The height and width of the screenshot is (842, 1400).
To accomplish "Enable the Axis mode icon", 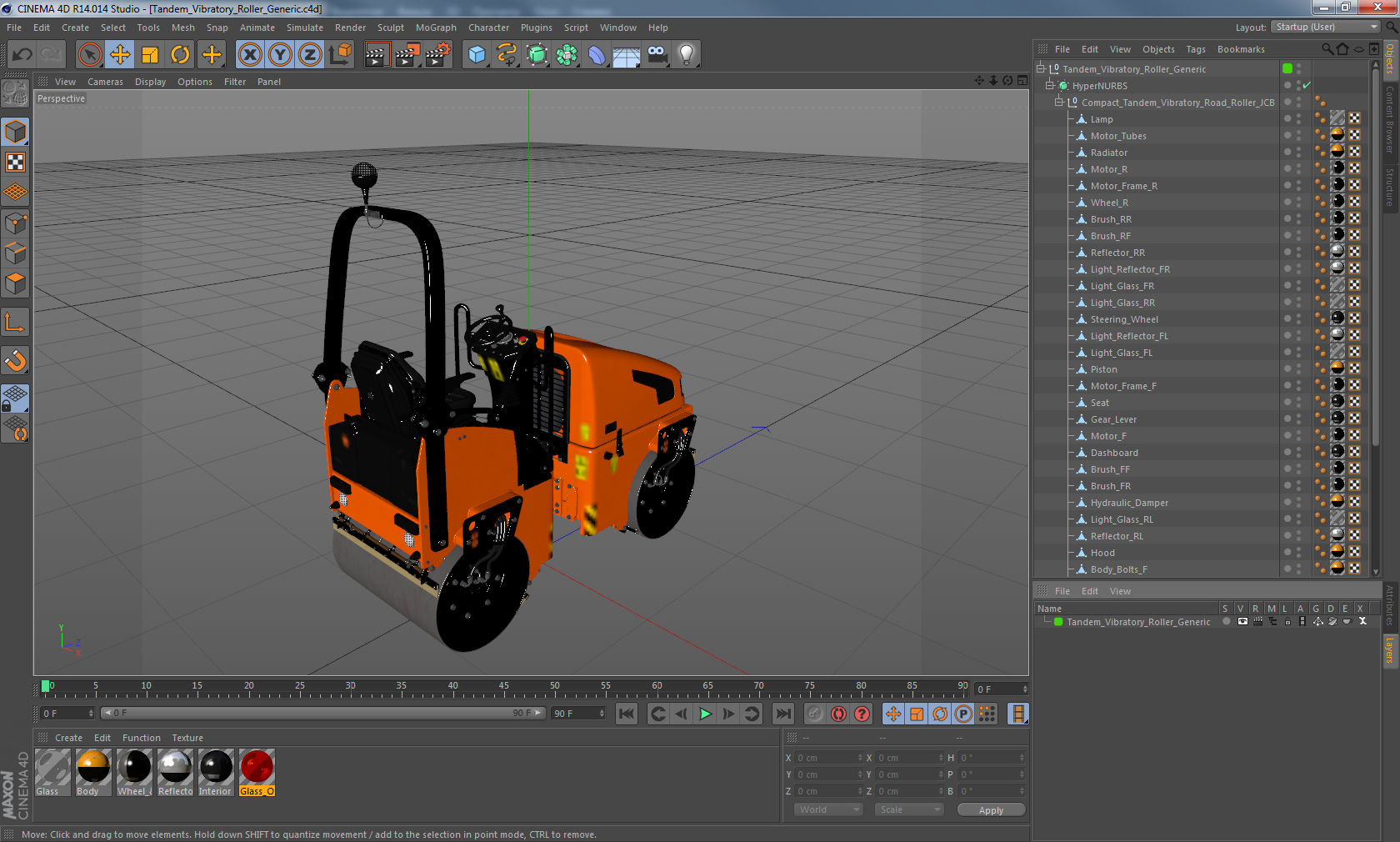I will click(16, 322).
